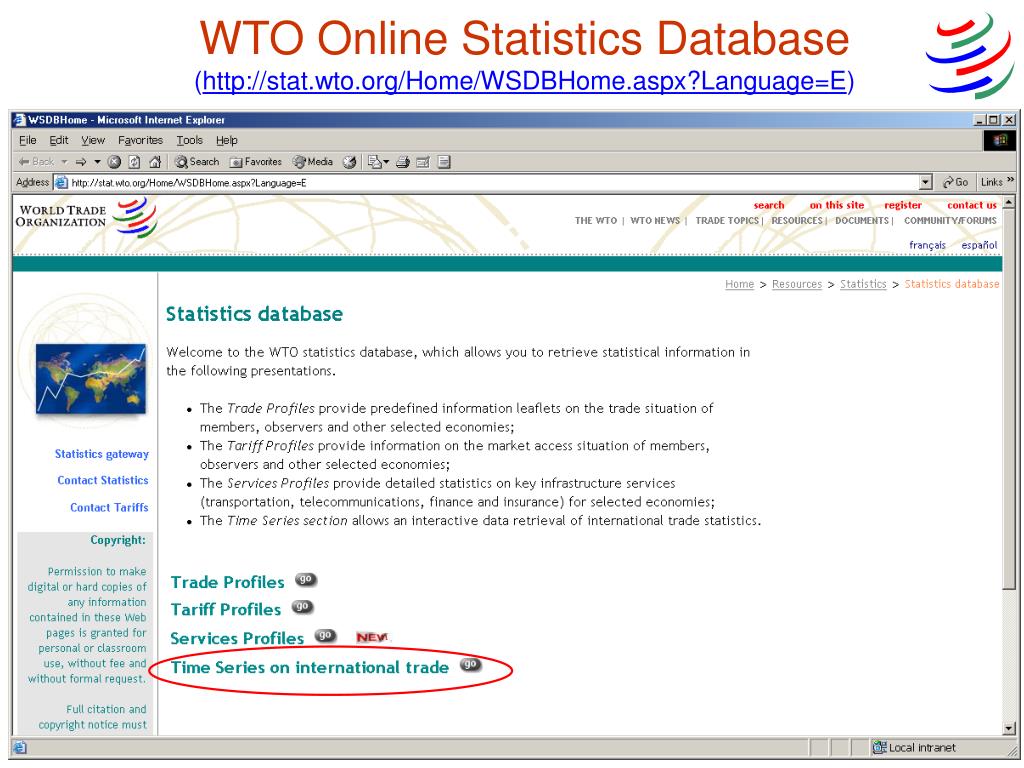This screenshot has width=1024, height=768.
Task: Click the Edit page toolbar icon
Action: click(423, 162)
